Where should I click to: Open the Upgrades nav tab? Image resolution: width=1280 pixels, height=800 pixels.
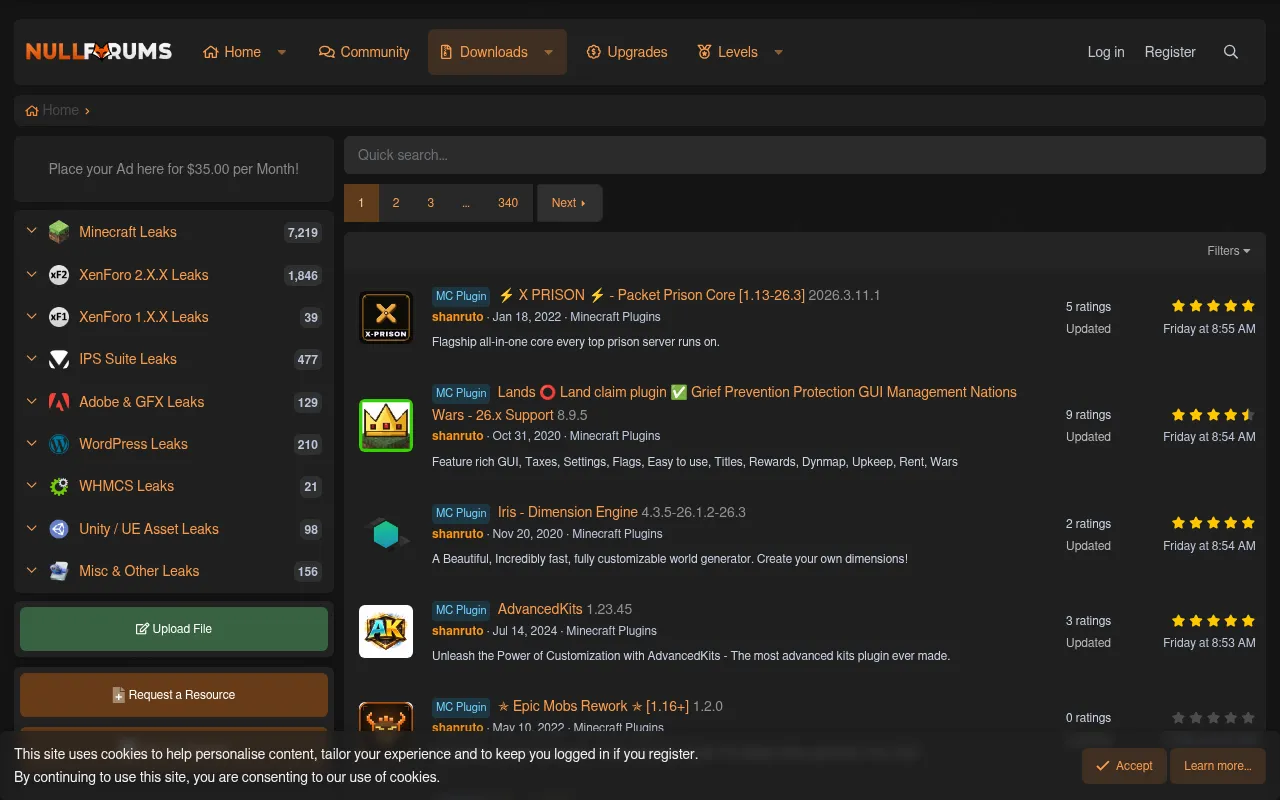(x=627, y=52)
